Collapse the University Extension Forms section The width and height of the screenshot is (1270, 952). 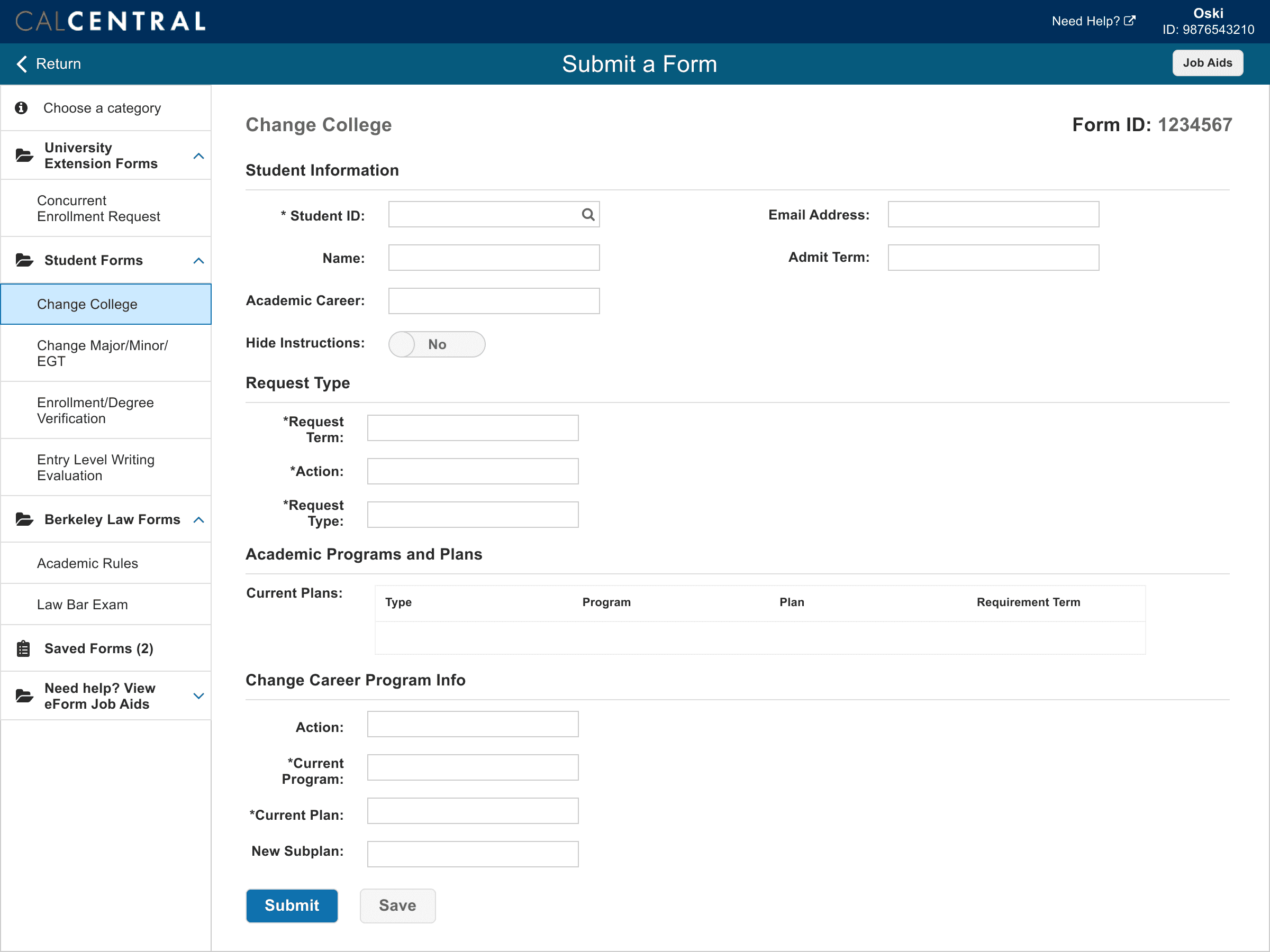click(x=198, y=156)
